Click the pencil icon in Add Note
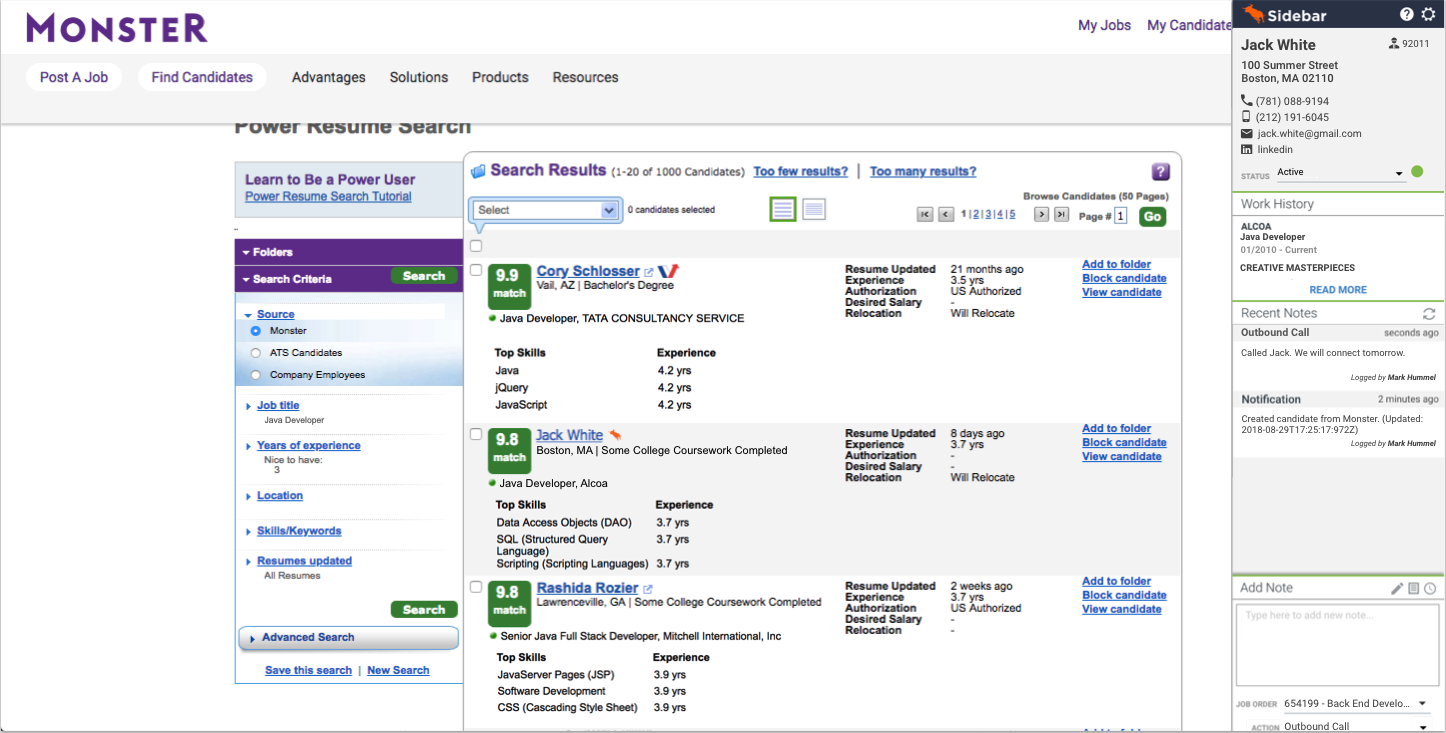Screen dimensions: 1446x733 click(1397, 589)
